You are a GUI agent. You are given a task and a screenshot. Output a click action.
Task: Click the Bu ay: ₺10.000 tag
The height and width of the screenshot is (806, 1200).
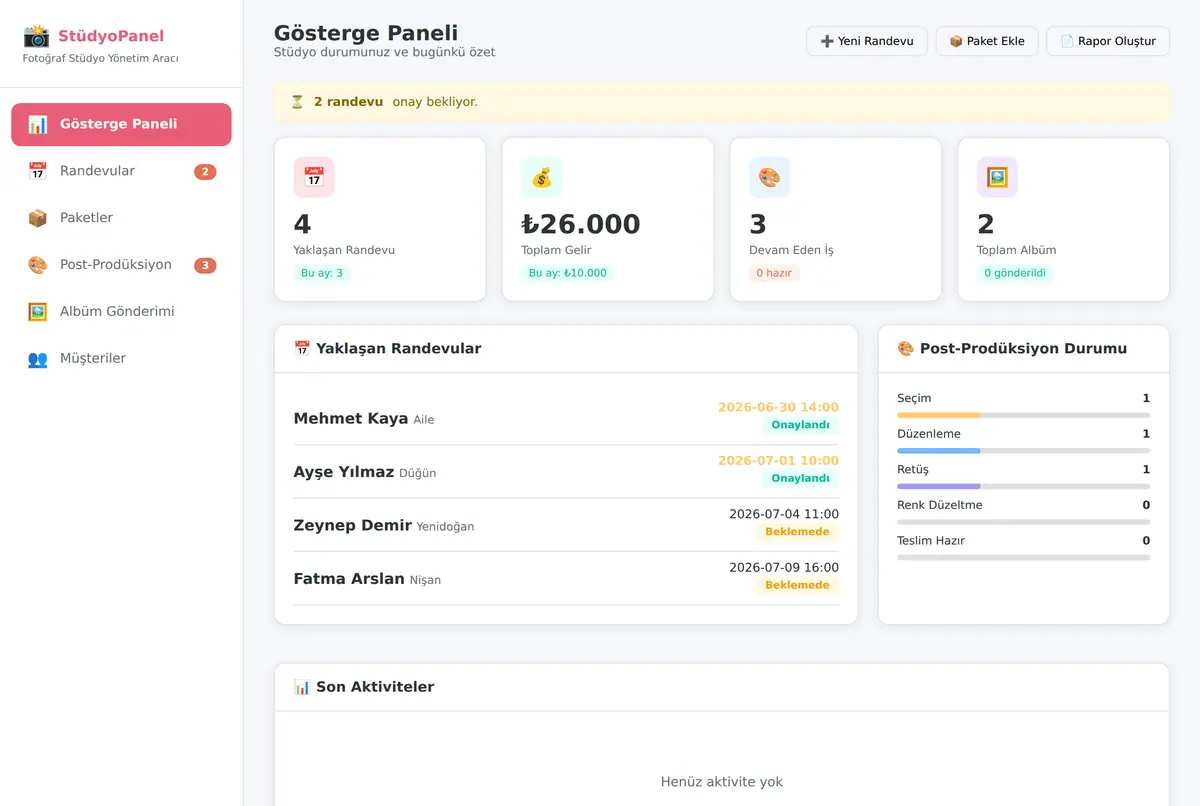click(x=567, y=273)
